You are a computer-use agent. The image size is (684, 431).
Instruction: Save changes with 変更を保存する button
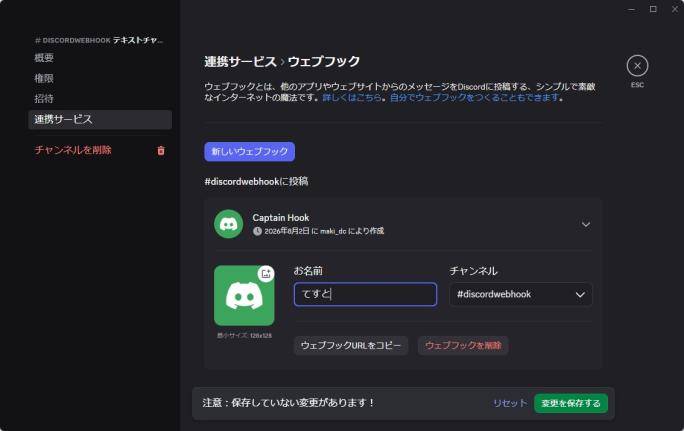[x=571, y=404]
